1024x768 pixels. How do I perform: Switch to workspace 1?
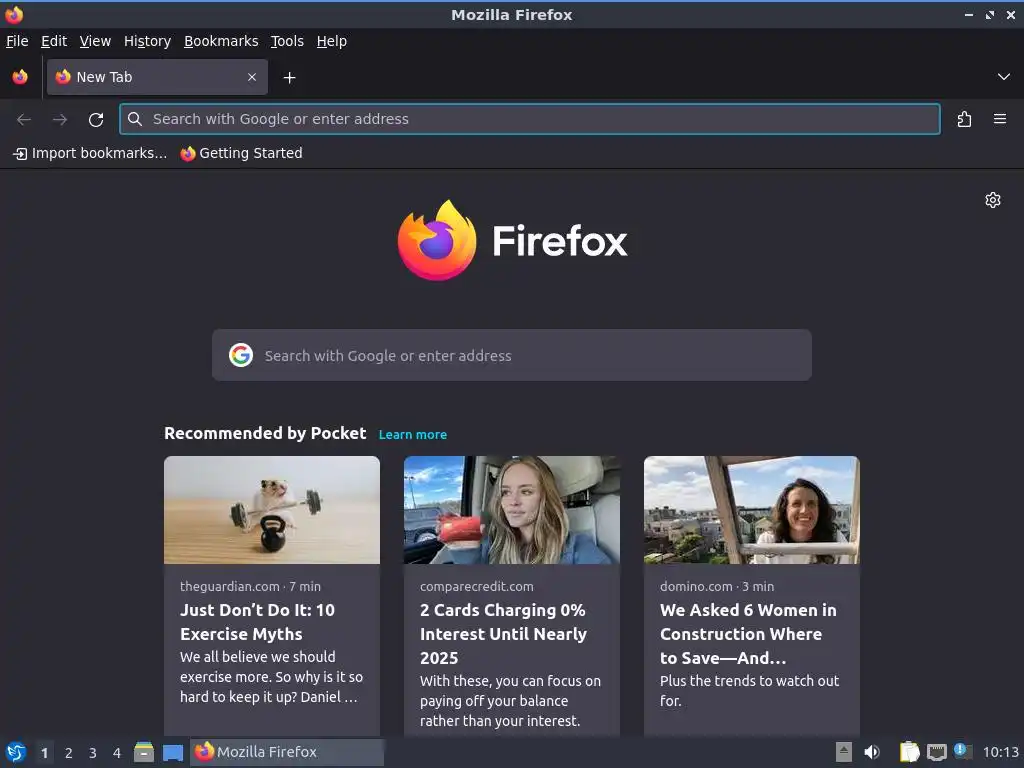(x=44, y=753)
